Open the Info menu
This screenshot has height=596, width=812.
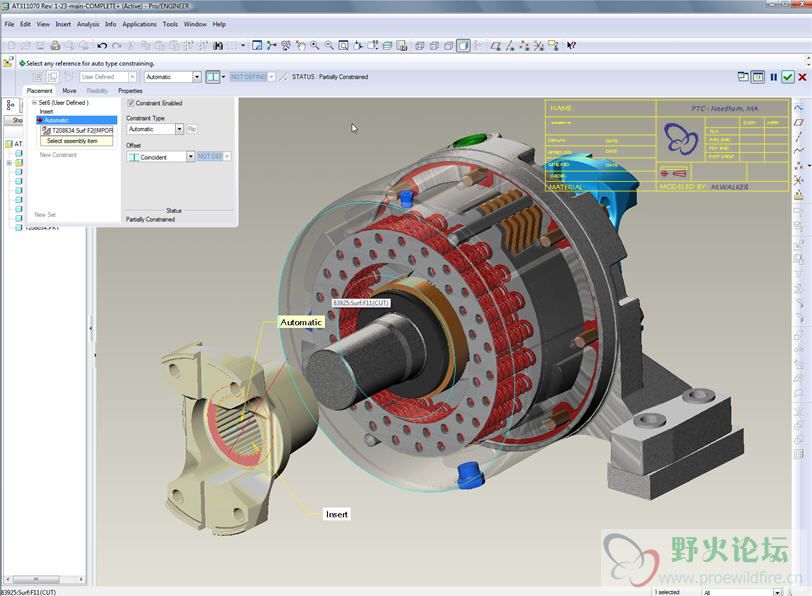(x=110, y=24)
